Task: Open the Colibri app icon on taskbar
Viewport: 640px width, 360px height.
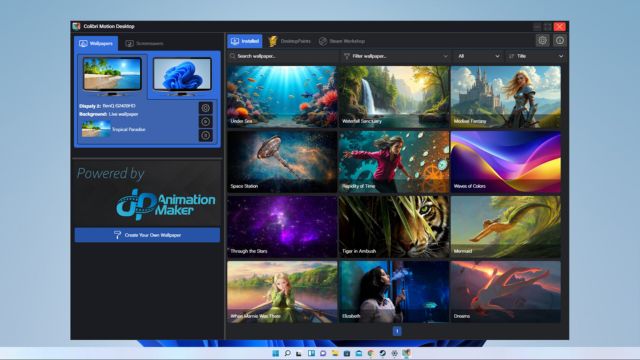Action: click(406, 353)
